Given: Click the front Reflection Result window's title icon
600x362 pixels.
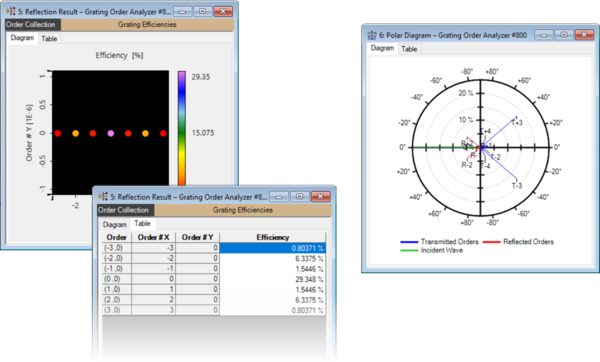Looking at the screenshot, I should tap(103, 197).
